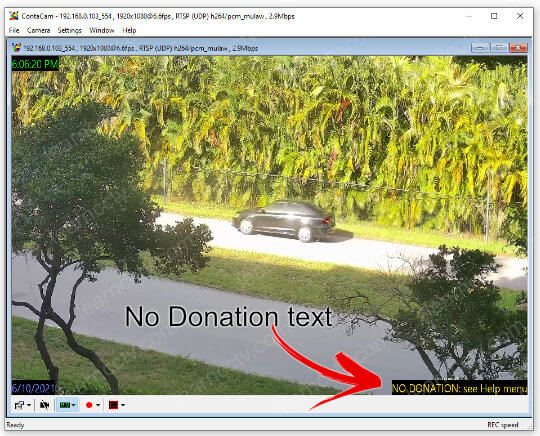This screenshot has width=540, height=436.
Task: Open the Help menu
Action: click(129, 30)
